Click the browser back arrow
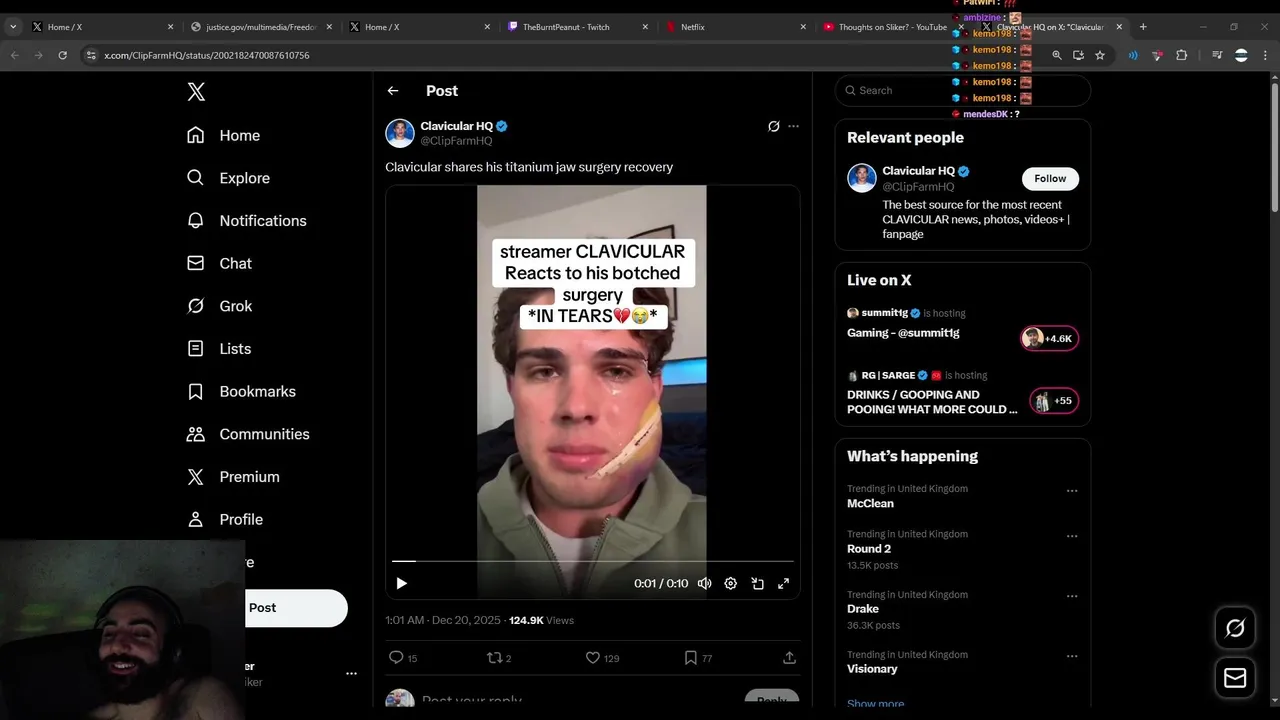 (15, 55)
